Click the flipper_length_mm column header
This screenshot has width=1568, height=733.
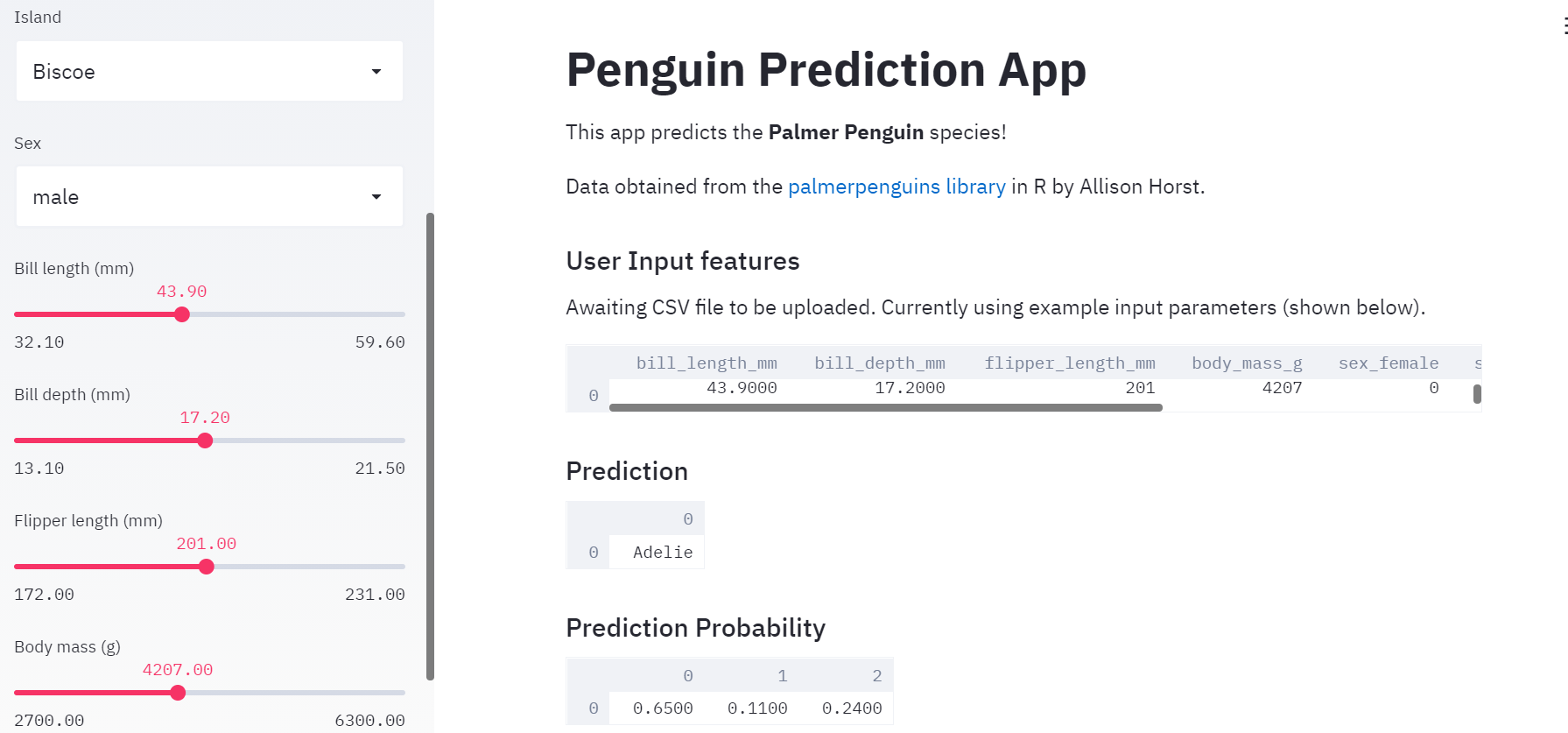pos(1070,363)
